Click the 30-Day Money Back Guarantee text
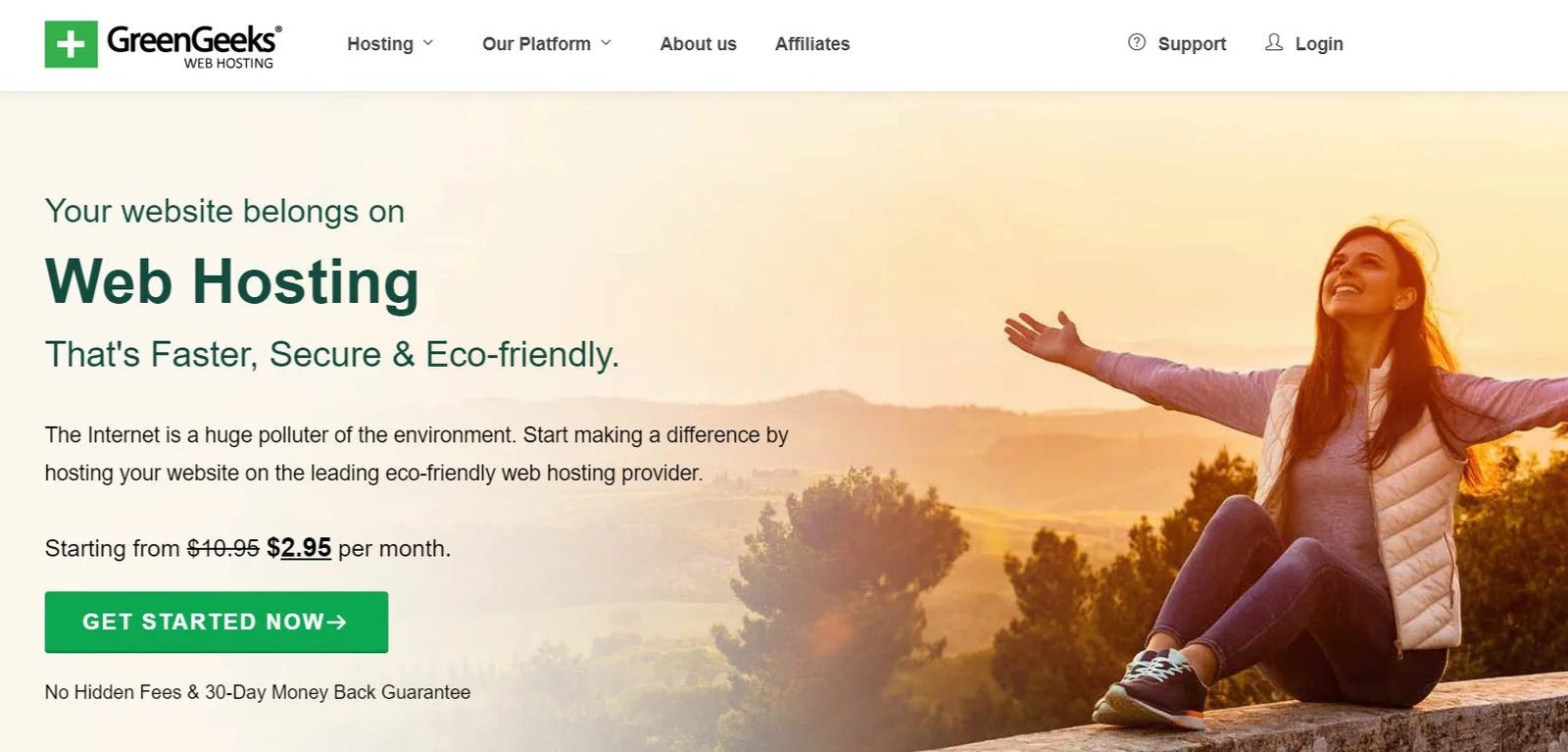 pyautogui.click(x=337, y=692)
